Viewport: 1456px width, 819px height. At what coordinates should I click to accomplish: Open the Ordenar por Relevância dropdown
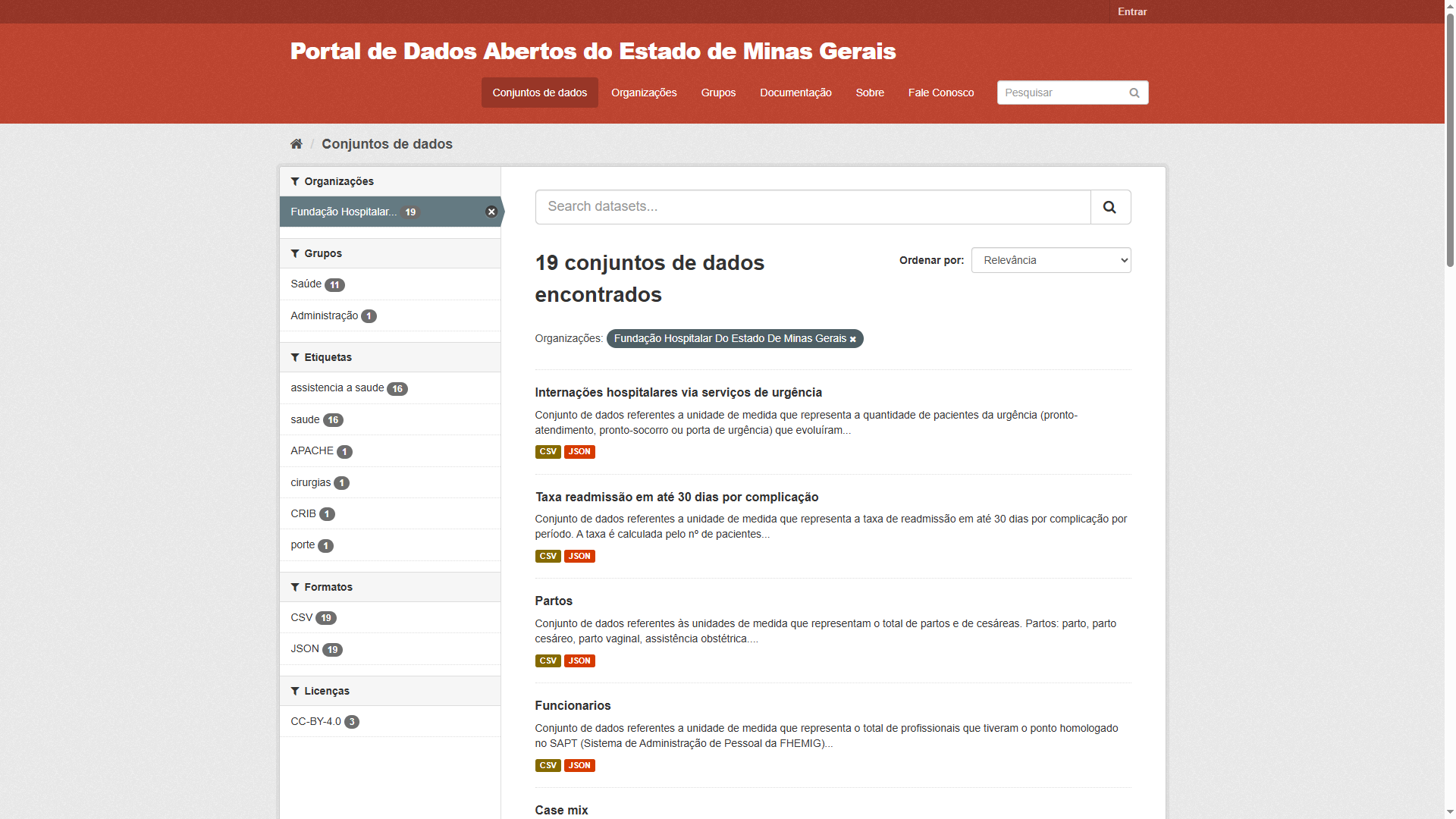(1050, 261)
